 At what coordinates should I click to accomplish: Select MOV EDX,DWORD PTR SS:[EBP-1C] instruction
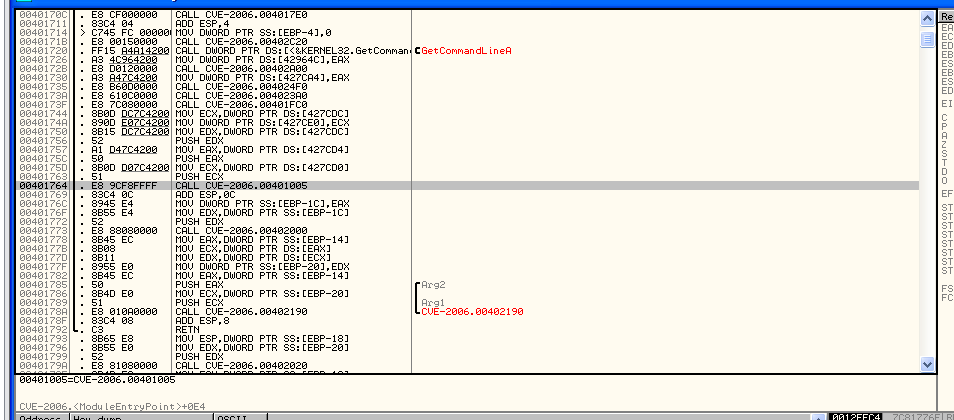coord(262,212)
